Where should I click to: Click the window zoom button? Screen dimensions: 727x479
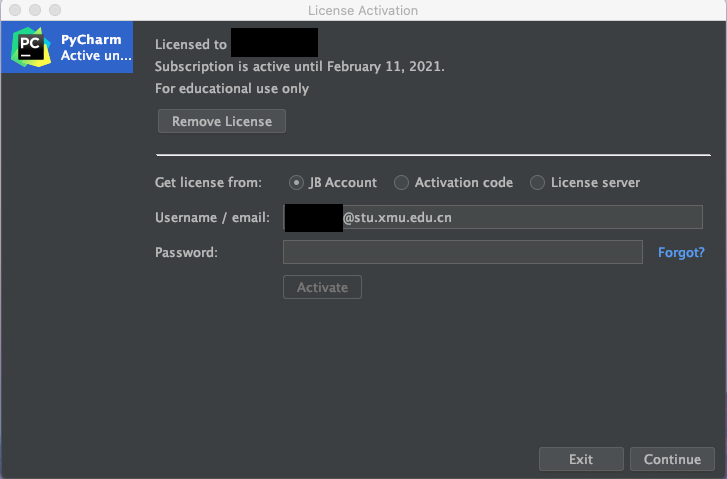pyautogui.click(x=55, y=10)
